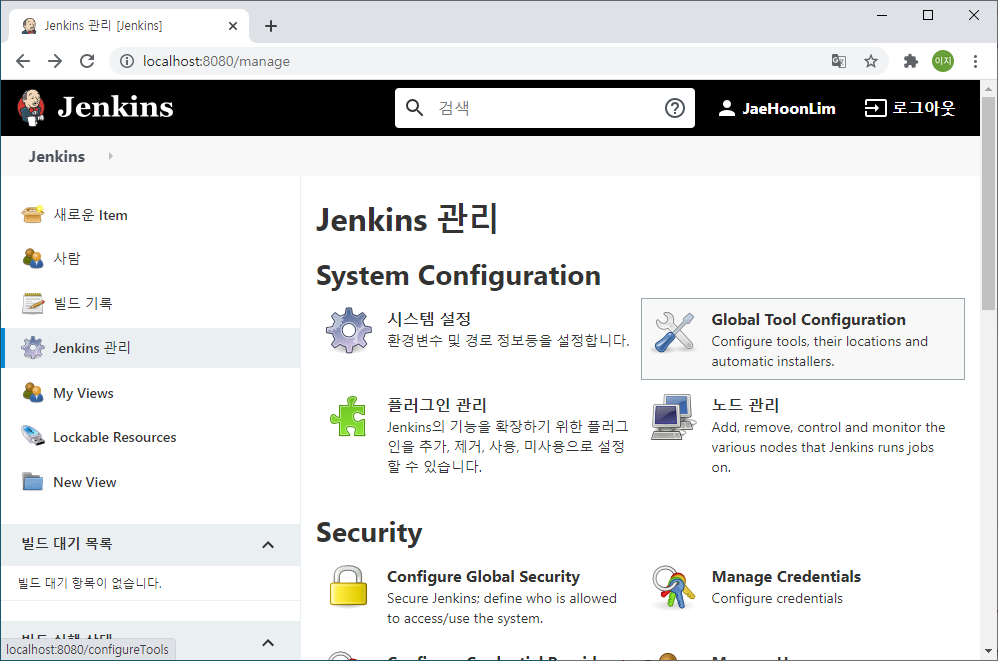Viewport: 998px width, 661px height.
Task: Click the Jenkins 관리 gear icon in sidebar
Action: click(32, 348)
